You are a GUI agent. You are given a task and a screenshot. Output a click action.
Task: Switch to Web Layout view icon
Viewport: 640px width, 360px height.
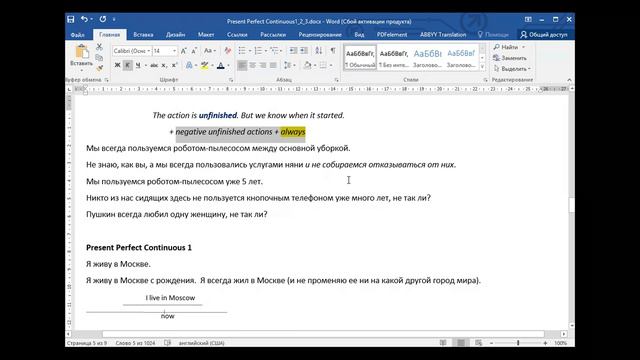[x=478, y=343]
